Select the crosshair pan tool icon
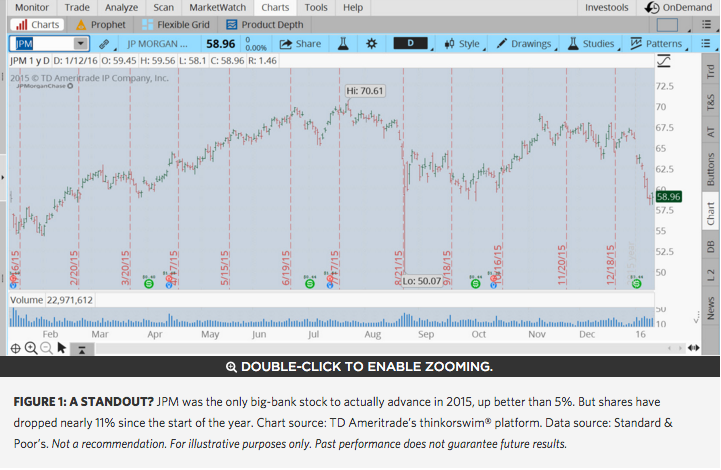Viewport: 721px width, 470px height. (16, 349)
